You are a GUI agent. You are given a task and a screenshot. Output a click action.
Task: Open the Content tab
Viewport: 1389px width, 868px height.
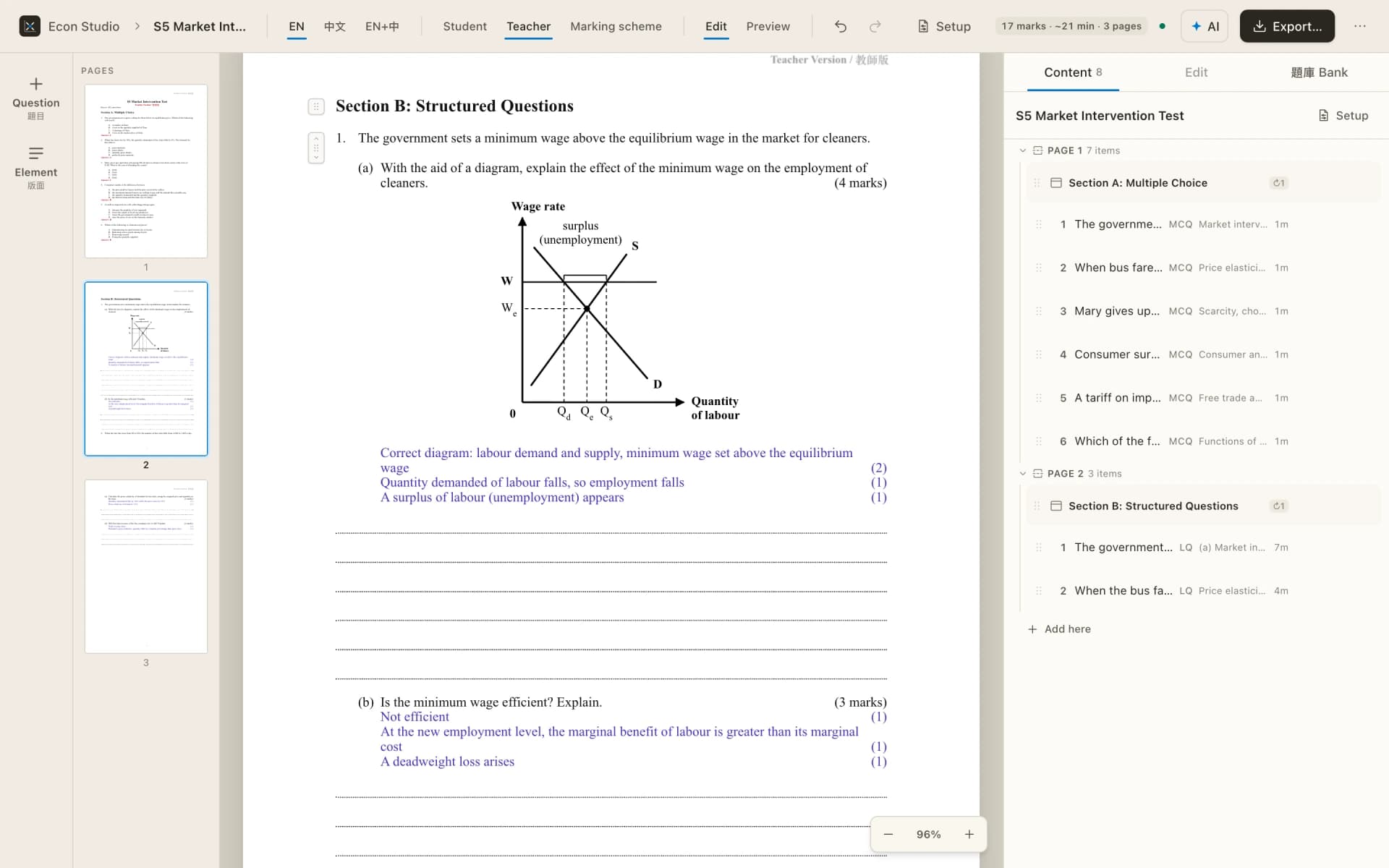click(1073, 72)
